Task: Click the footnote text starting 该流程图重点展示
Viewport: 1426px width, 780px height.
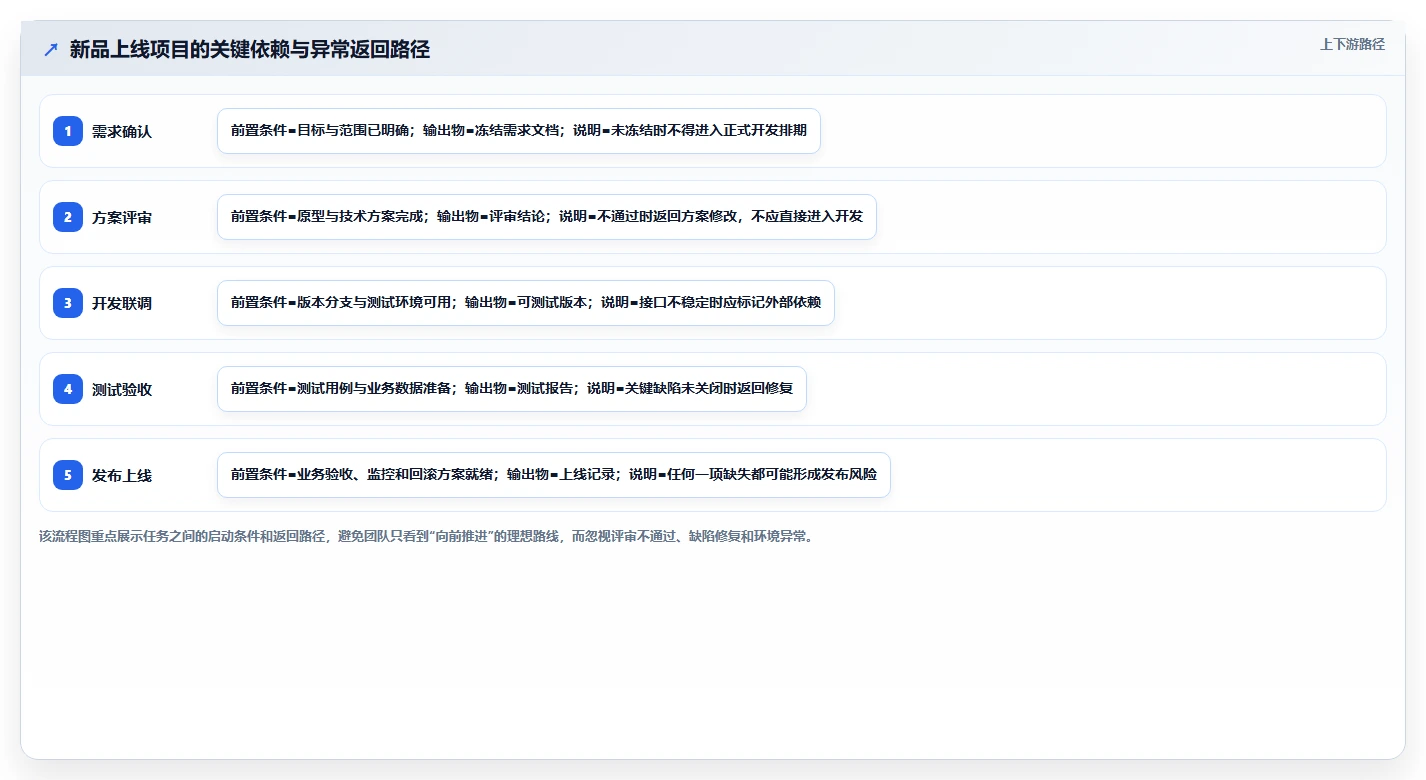Action: click(428, 536)
